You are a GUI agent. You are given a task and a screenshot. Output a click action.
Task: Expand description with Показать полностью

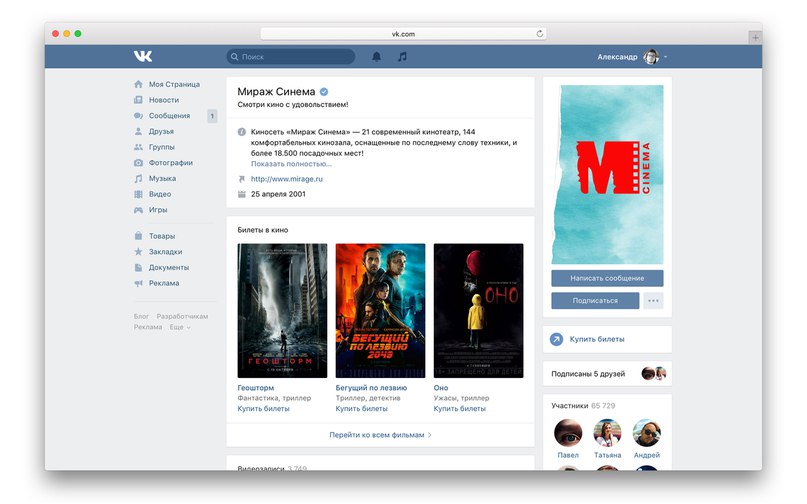point(291,164)
